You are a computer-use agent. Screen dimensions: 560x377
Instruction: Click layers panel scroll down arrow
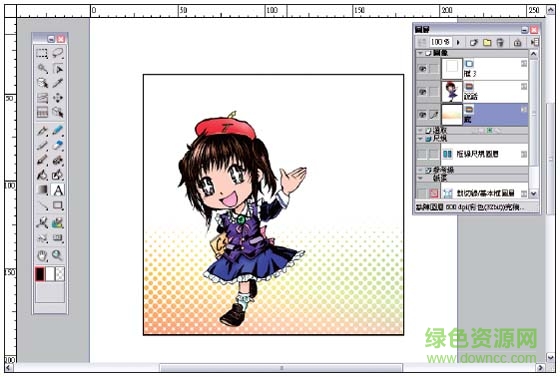click(x=534, y=193)
